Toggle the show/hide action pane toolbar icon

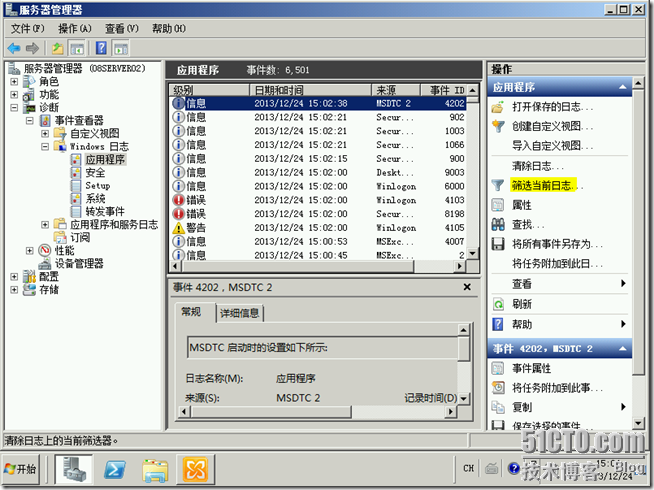pos(121,48)
